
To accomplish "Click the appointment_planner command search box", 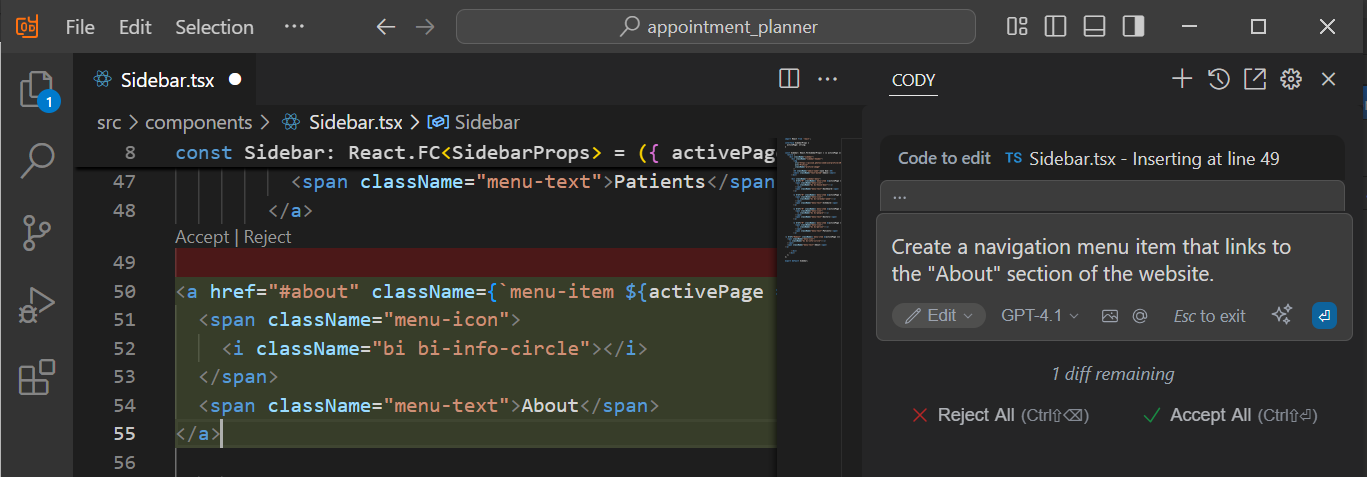I will click(x=716, y=27).
